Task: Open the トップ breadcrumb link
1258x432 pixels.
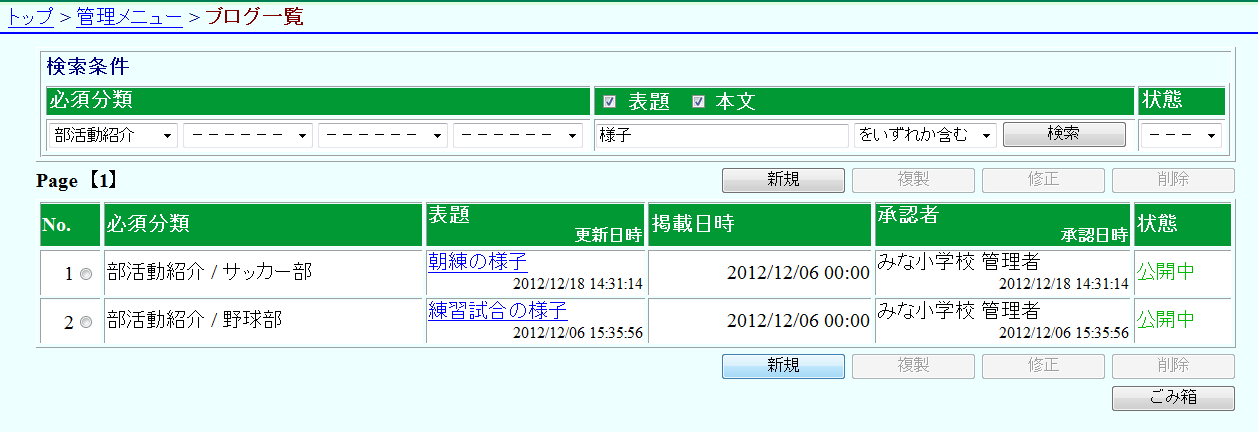Action: pos(30,16)
